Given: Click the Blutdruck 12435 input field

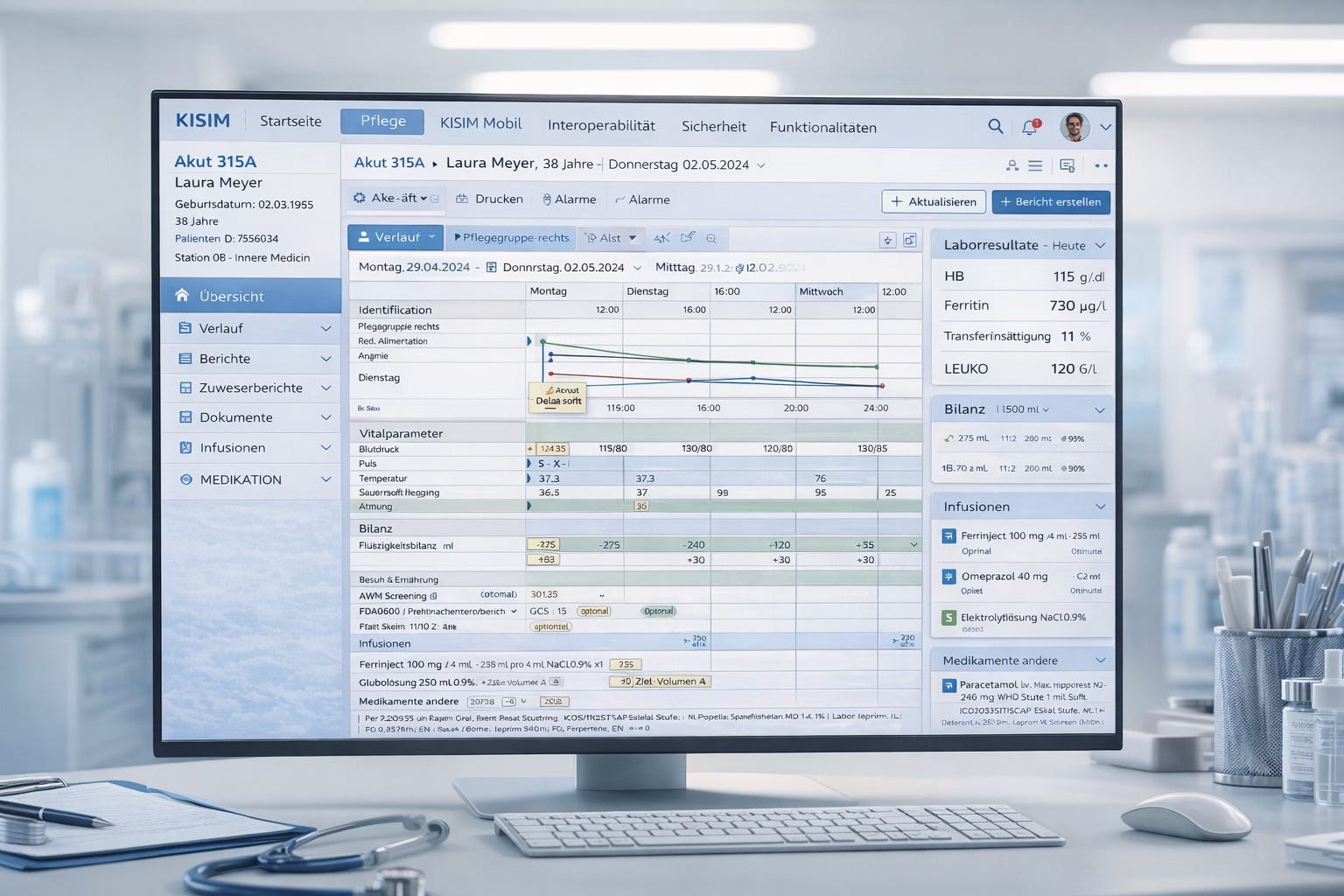Looking at the screenshot, I should coord(551,448).
